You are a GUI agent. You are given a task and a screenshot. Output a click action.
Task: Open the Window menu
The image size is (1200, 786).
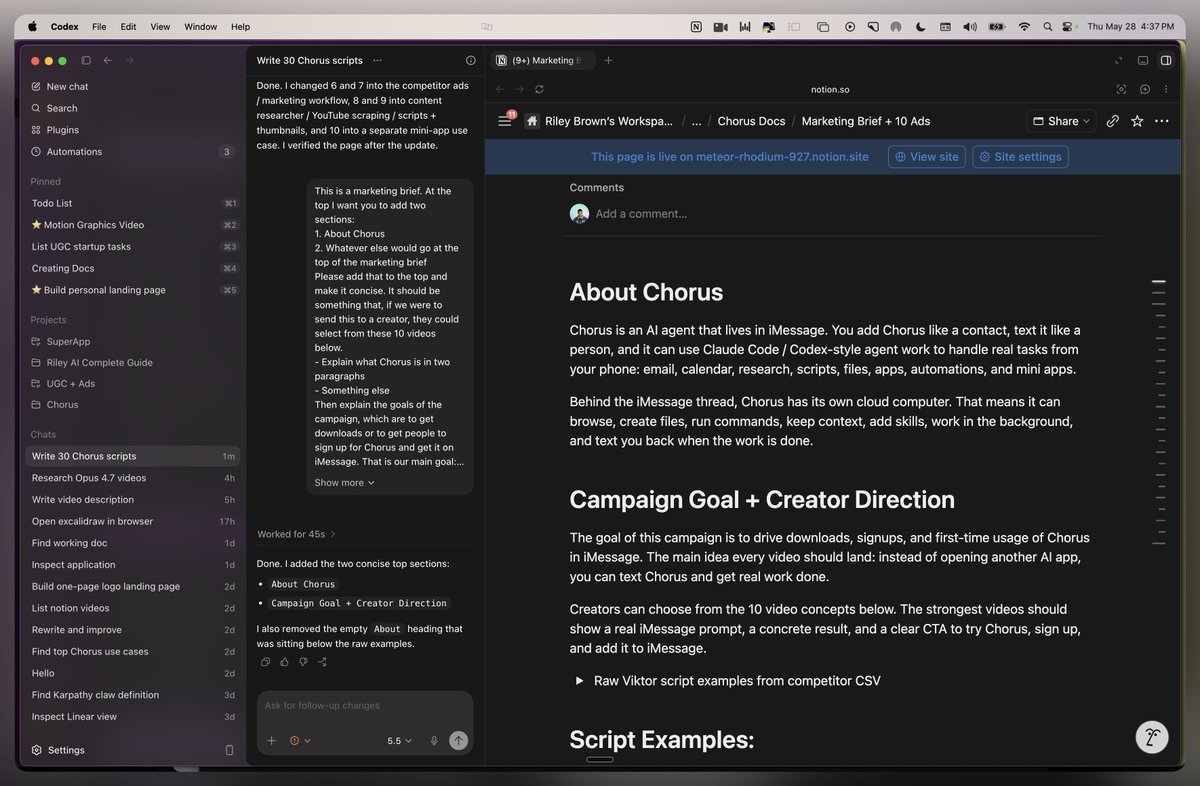pyautogui.click(x=200, y=27)
